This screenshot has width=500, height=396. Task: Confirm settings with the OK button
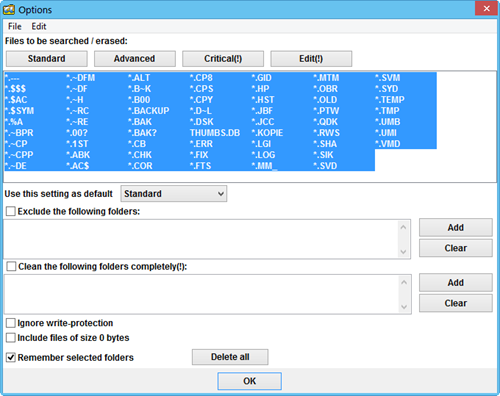(x=249, y=381)
